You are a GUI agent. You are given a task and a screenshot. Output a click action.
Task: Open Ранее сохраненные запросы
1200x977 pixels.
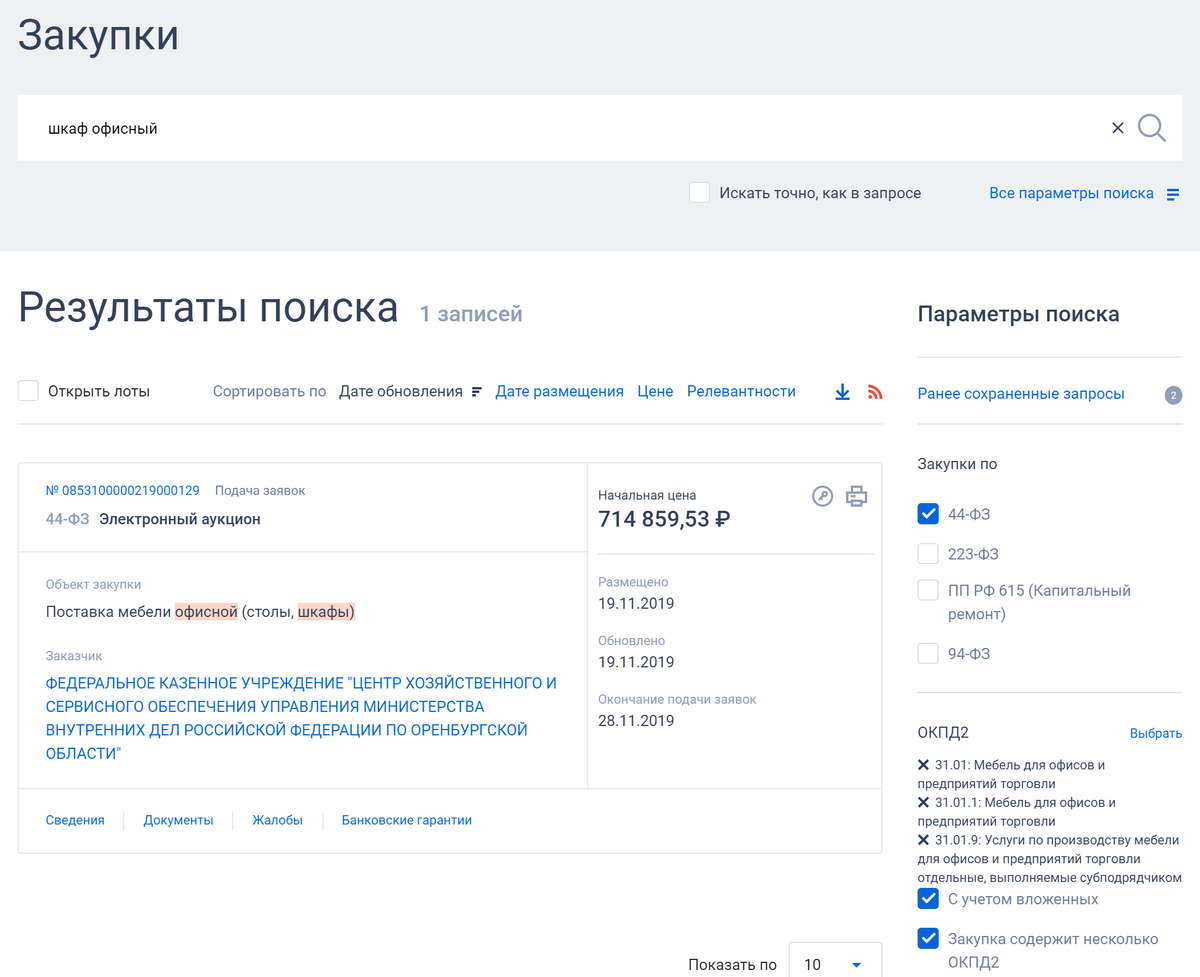coord(1020,393)
